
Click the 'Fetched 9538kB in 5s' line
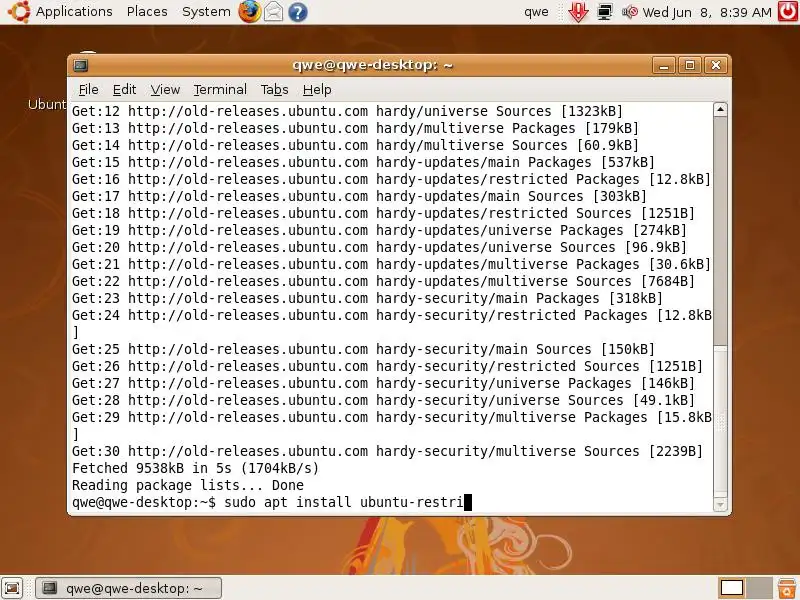(x=195, y=468)
